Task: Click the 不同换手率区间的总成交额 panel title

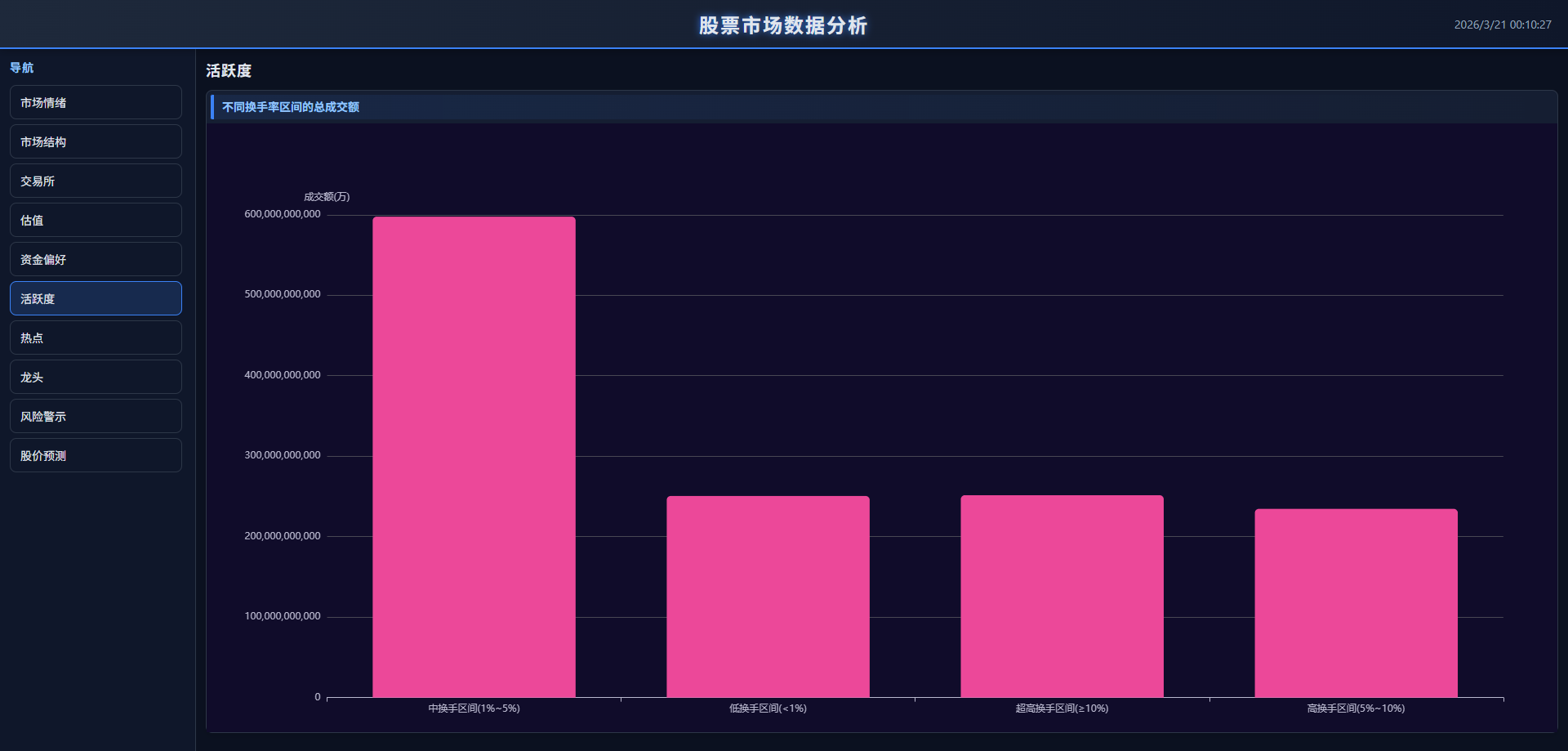Action: pyautogui.click(x=291, y=107)
